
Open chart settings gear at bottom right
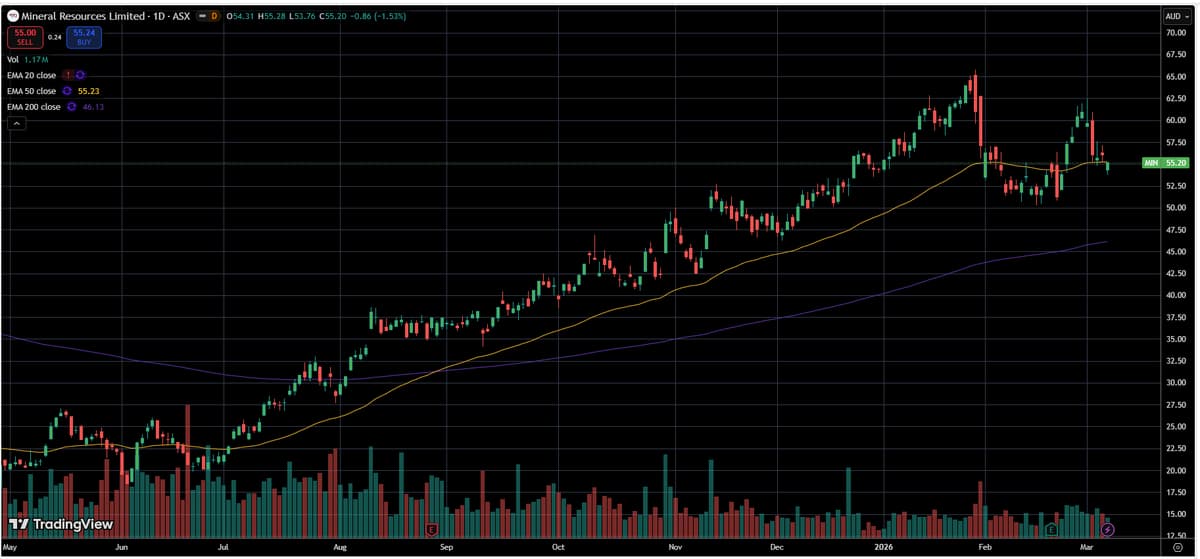tap(1174, 549)
